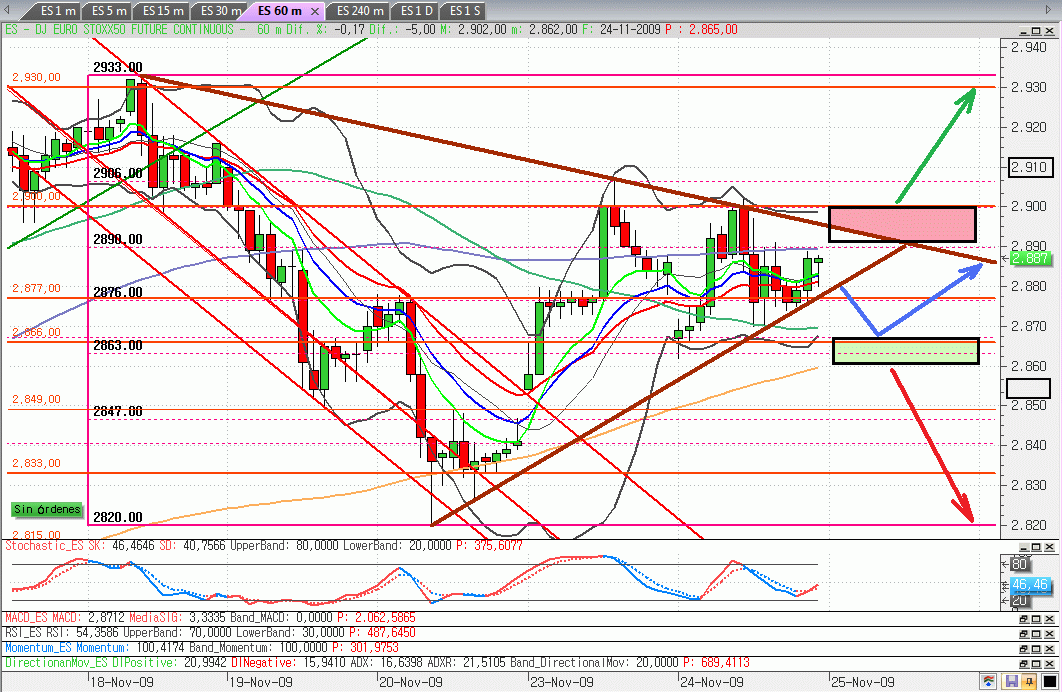Click the Sin órdenes button
Image resolution: width=1062 pixels, height=692 pixels.
click(x=47, y=509)
